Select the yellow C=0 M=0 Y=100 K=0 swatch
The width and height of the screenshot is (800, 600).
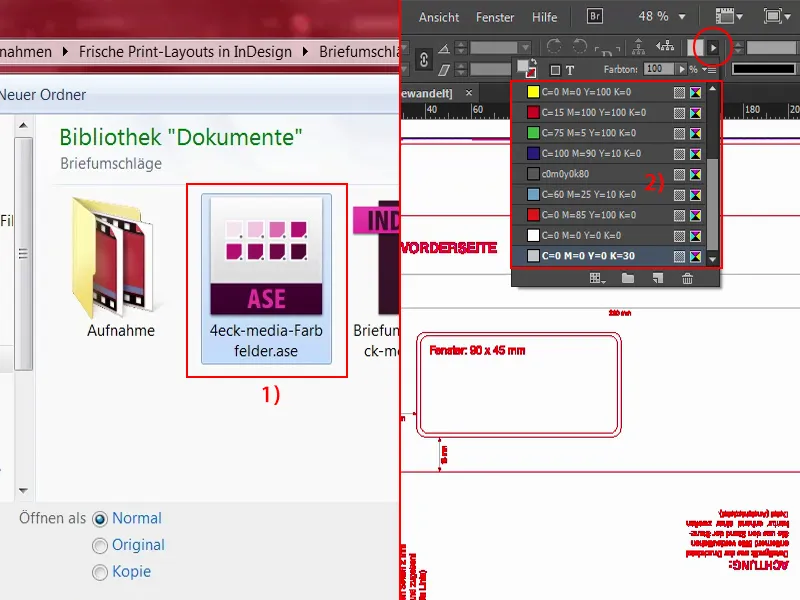coord(609,92)
